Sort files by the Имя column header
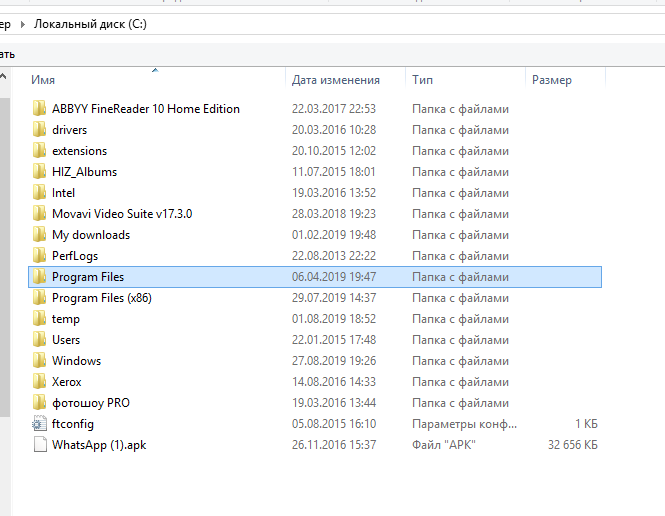The image size is (665, 516). click(x=43, y=80)
